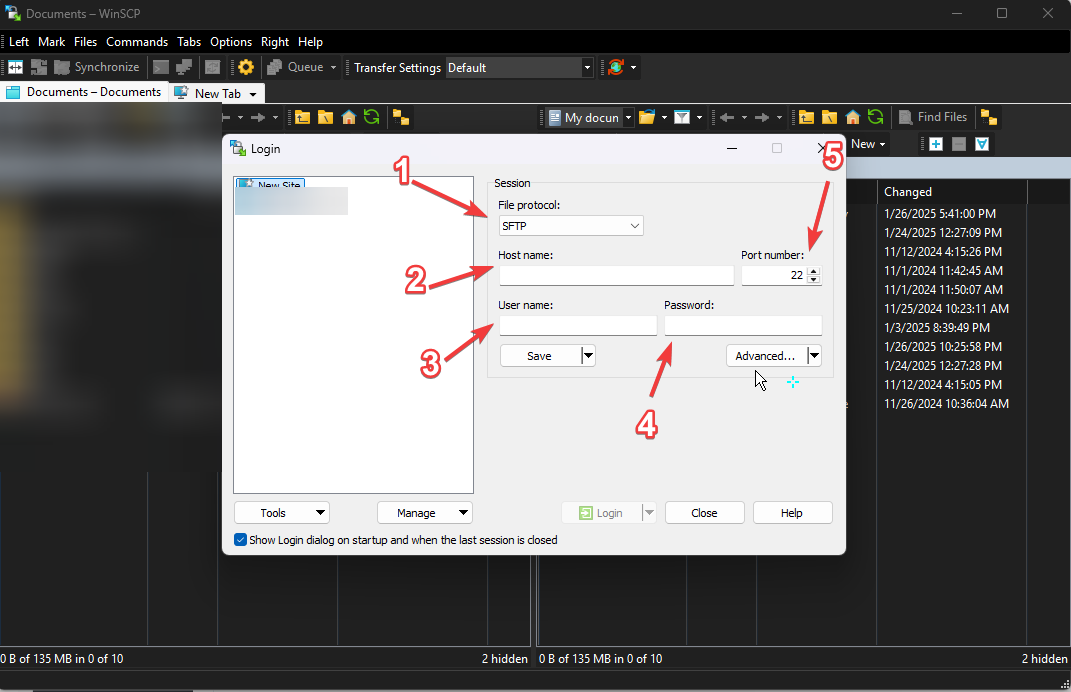Click left panel parent directory folder icon
This screenshot has width=1071, height=692.
coord(303,117)
